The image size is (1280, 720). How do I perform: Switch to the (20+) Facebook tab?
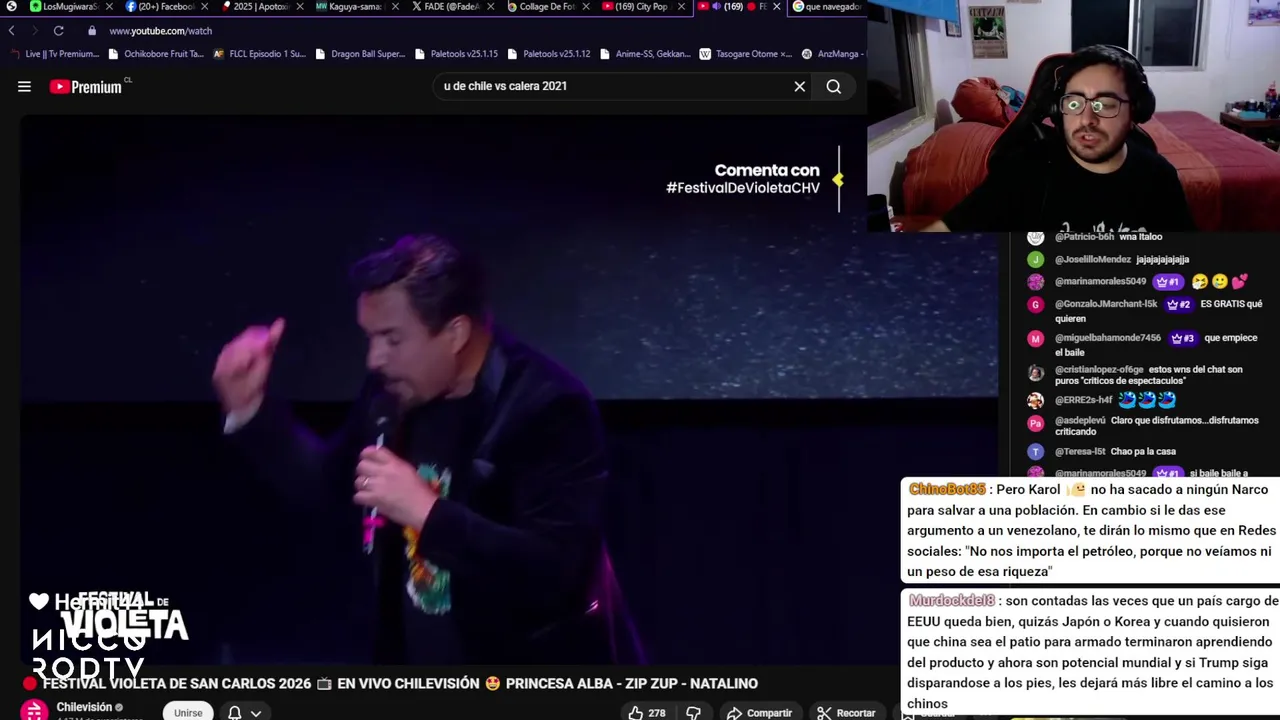(160, 7)
